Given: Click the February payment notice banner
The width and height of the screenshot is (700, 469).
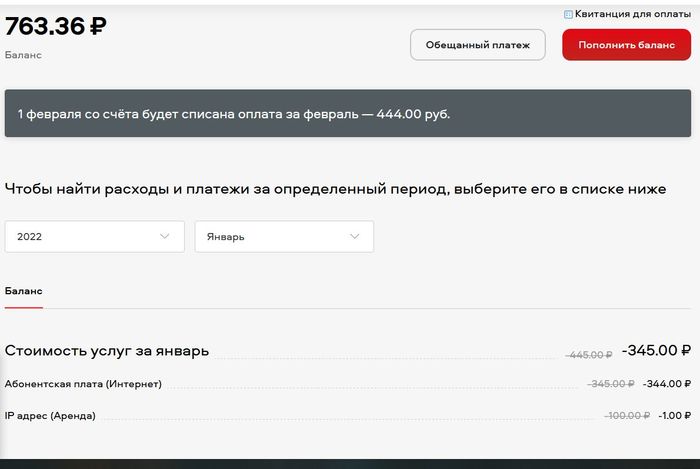Looking at the screenshot, I should (348, 113).
